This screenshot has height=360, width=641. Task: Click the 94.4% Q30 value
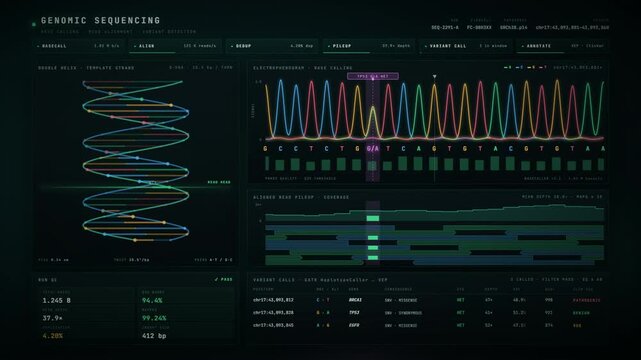coord(152,300)
